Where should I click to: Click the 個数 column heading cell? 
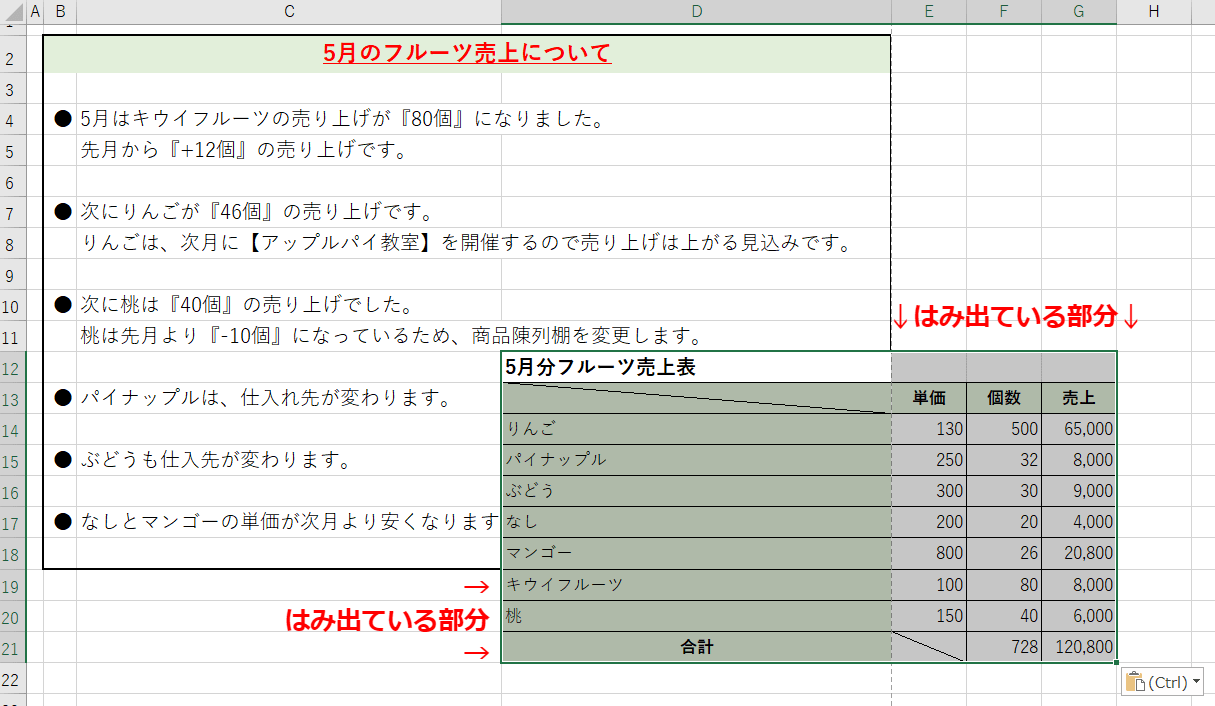[x=1004, y=398]
